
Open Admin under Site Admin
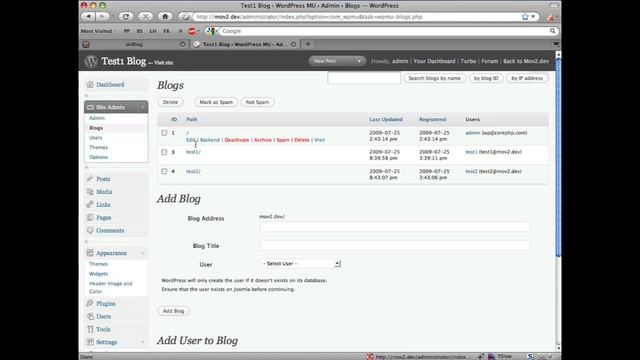[x=97, y=118]
